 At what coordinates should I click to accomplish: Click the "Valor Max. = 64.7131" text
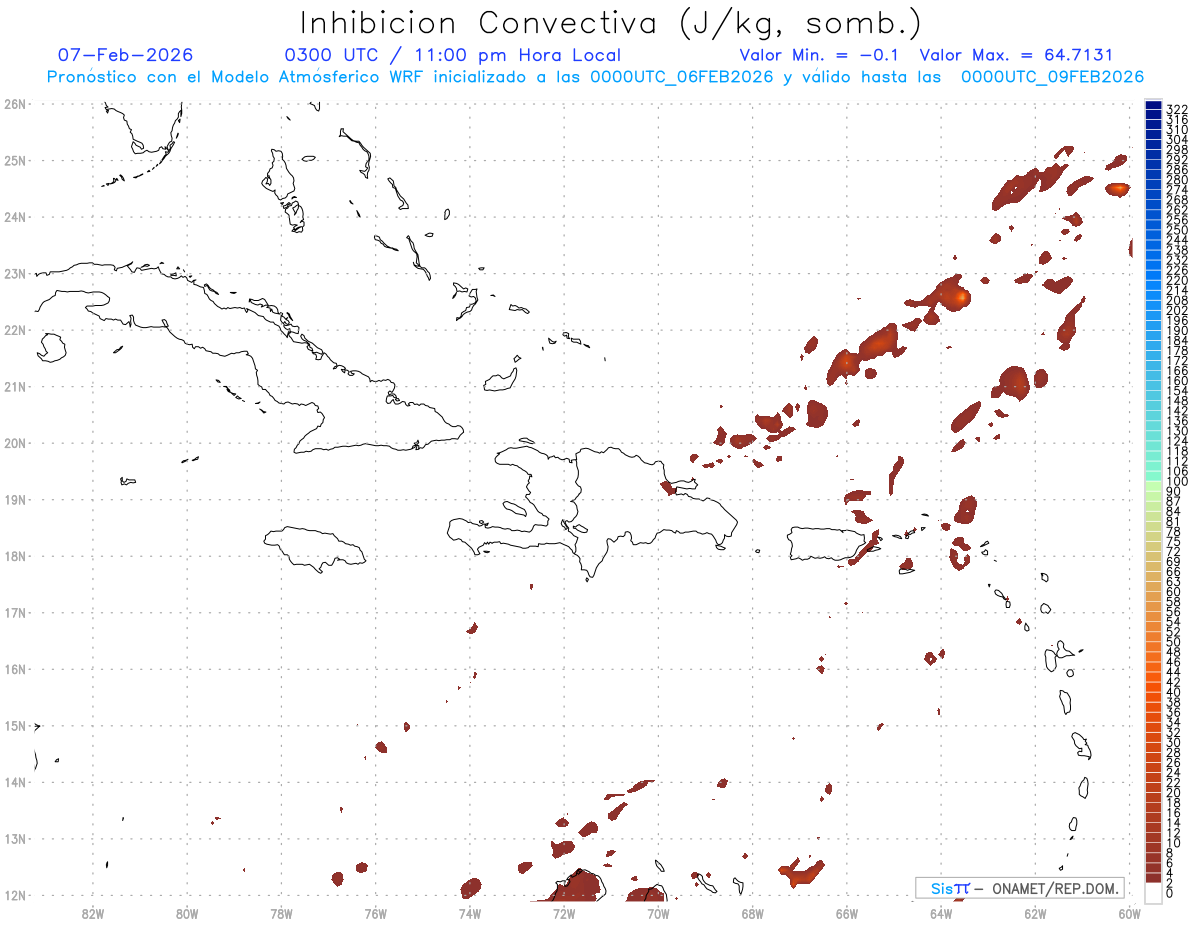click(x=1016, y=55)
